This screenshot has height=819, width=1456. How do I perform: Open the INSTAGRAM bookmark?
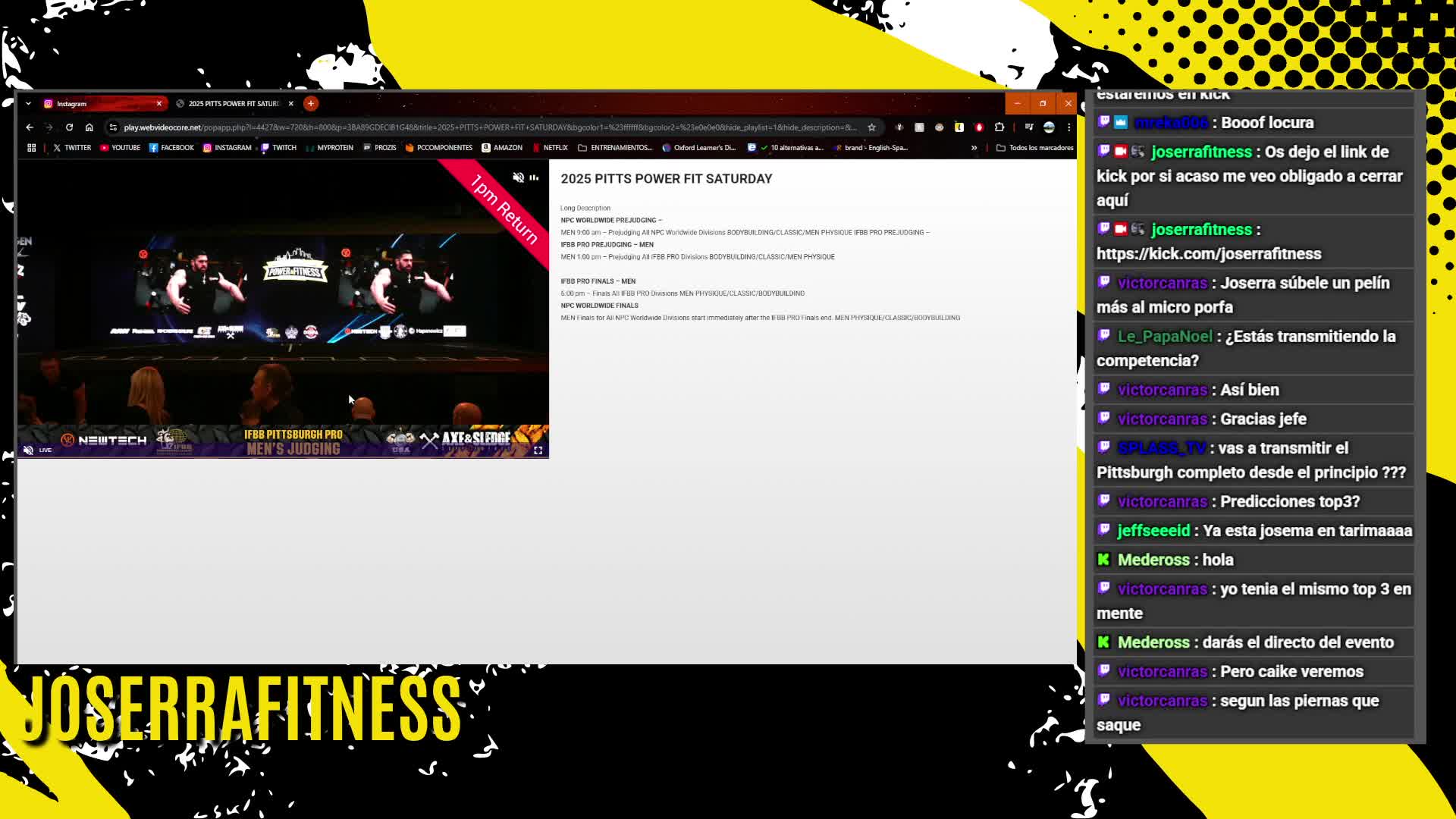tap(227, 148)
